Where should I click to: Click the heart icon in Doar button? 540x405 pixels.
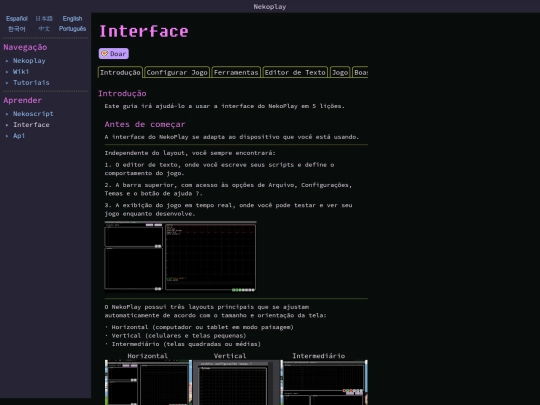coord(104,54)
